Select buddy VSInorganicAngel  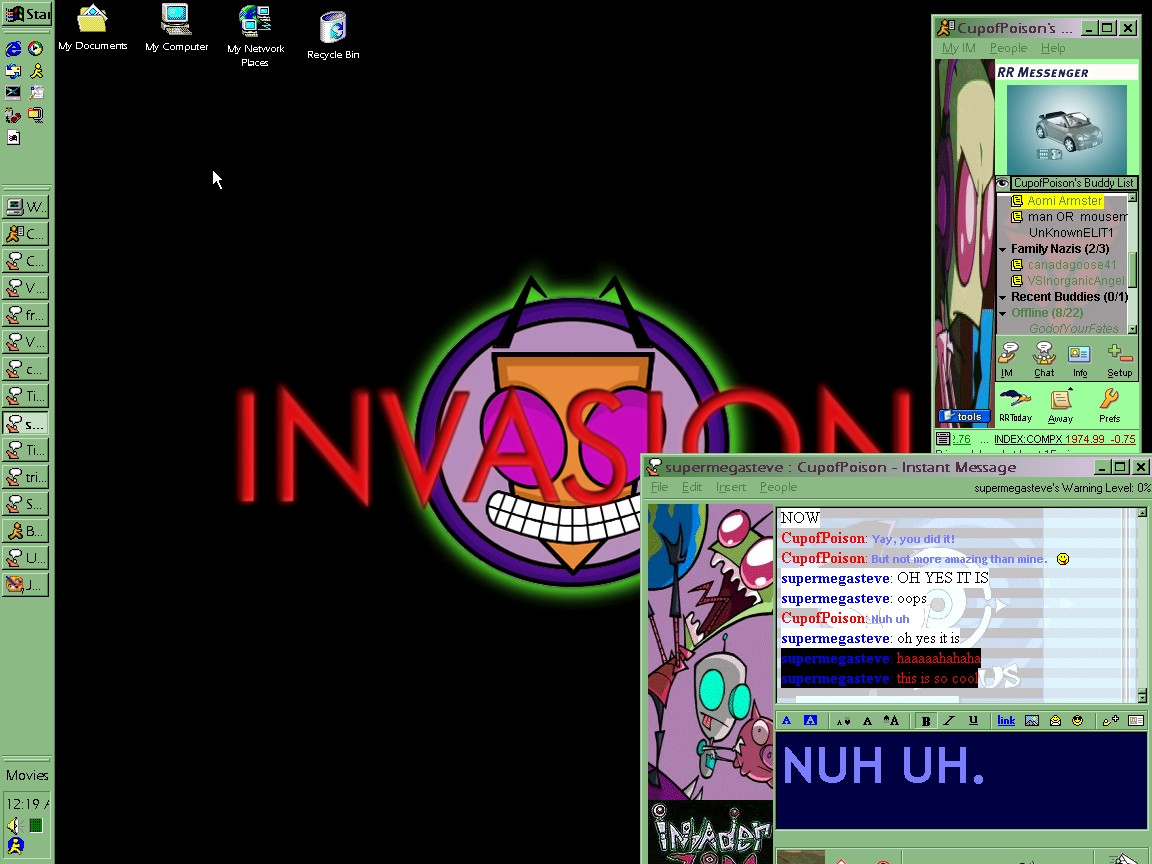(x=1076, y=281)
